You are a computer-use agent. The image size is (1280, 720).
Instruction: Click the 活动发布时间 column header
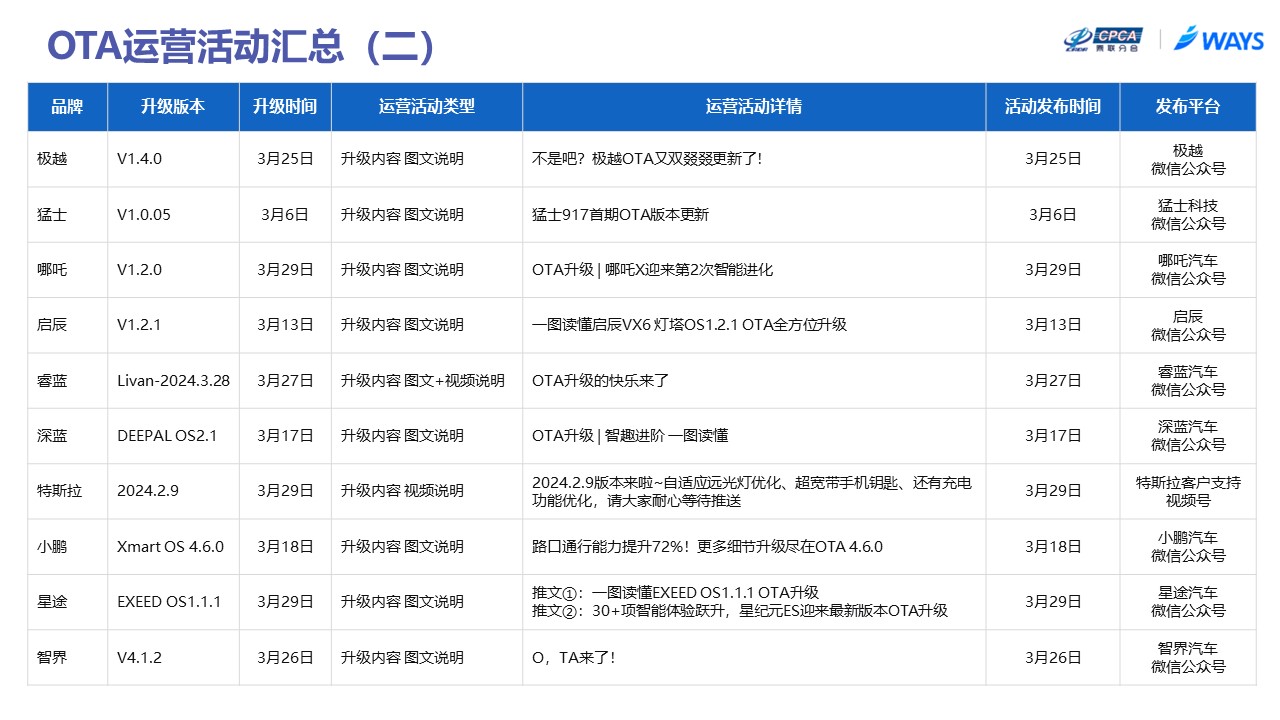pos(1053,107)
